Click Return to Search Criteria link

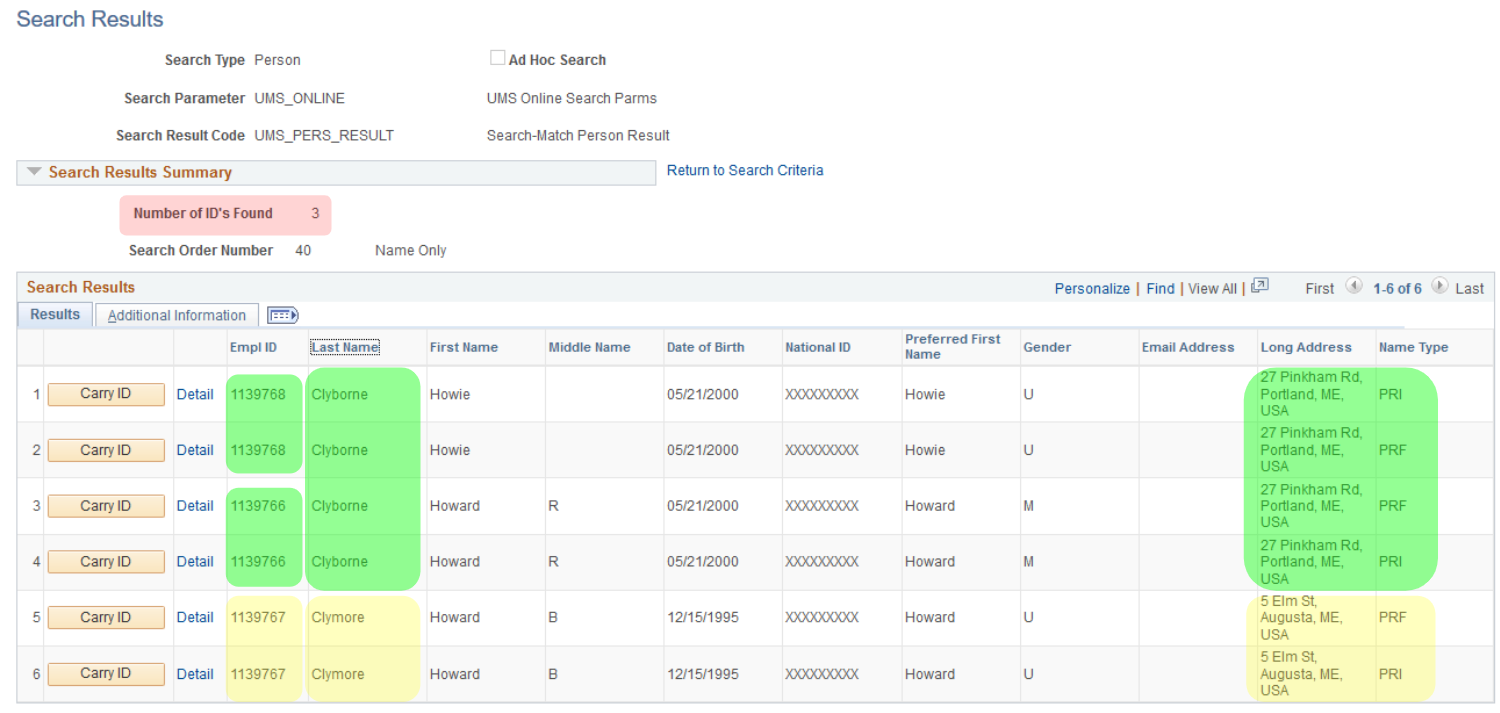coord(745,170)
